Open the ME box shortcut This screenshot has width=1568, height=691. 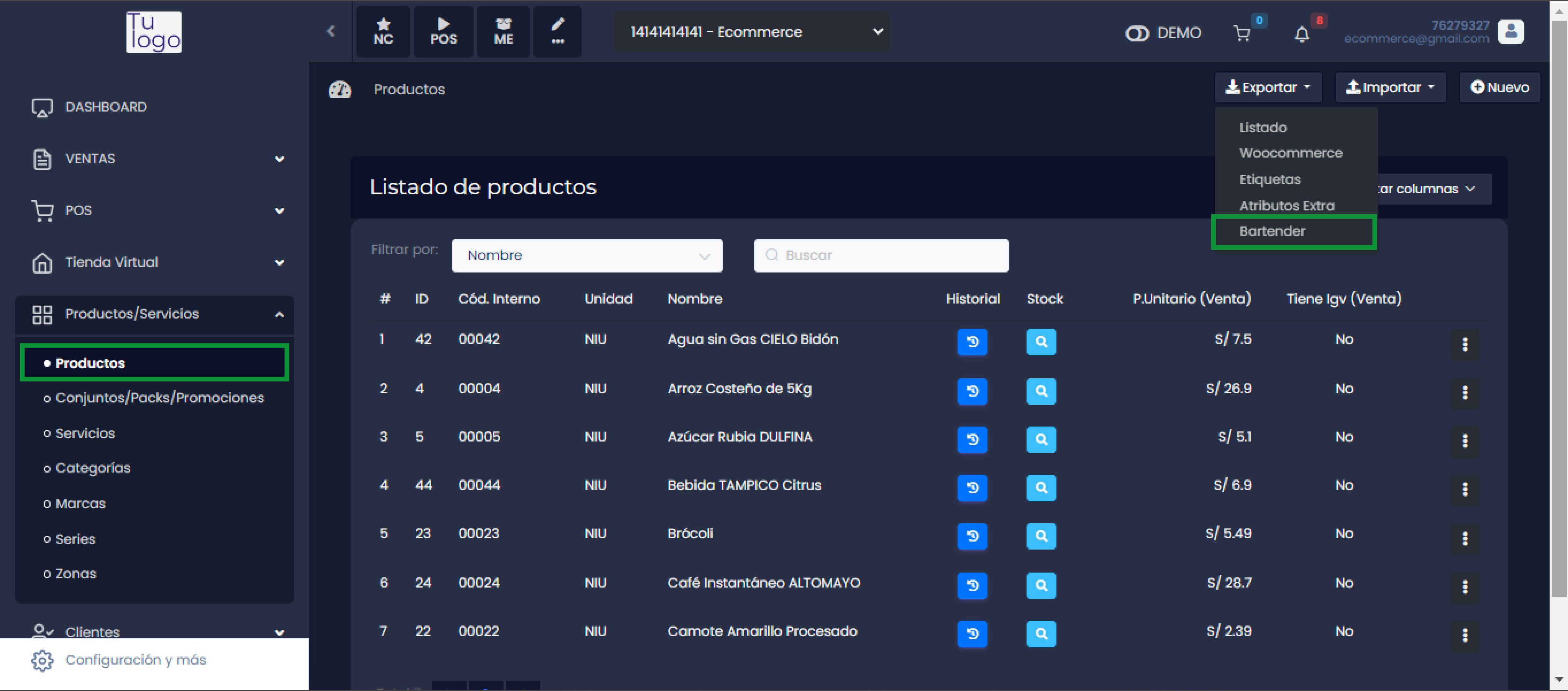pyautogui.click(x=503, y=32)
